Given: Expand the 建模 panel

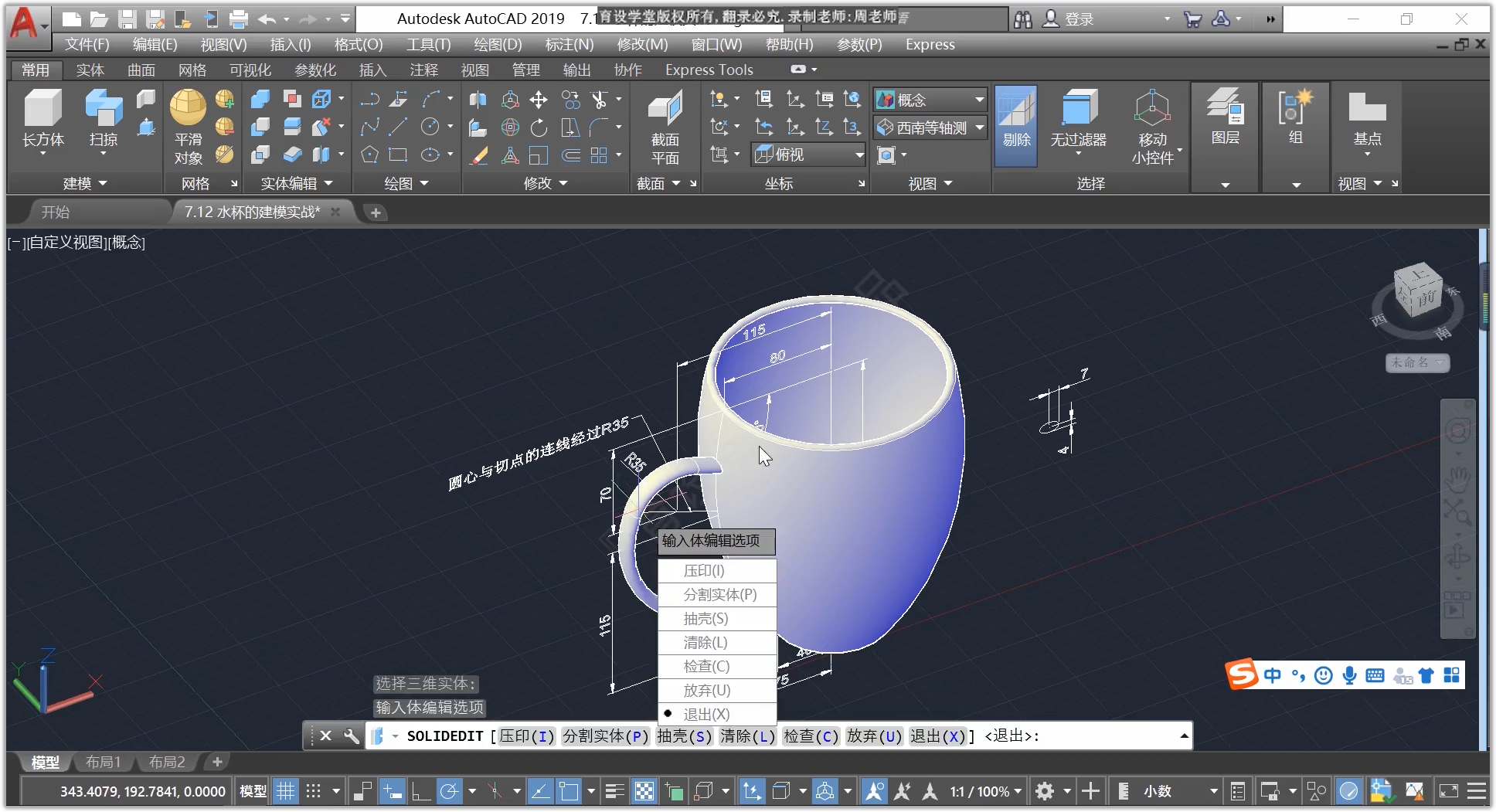Looking at the screenshot, I should 84,183.
